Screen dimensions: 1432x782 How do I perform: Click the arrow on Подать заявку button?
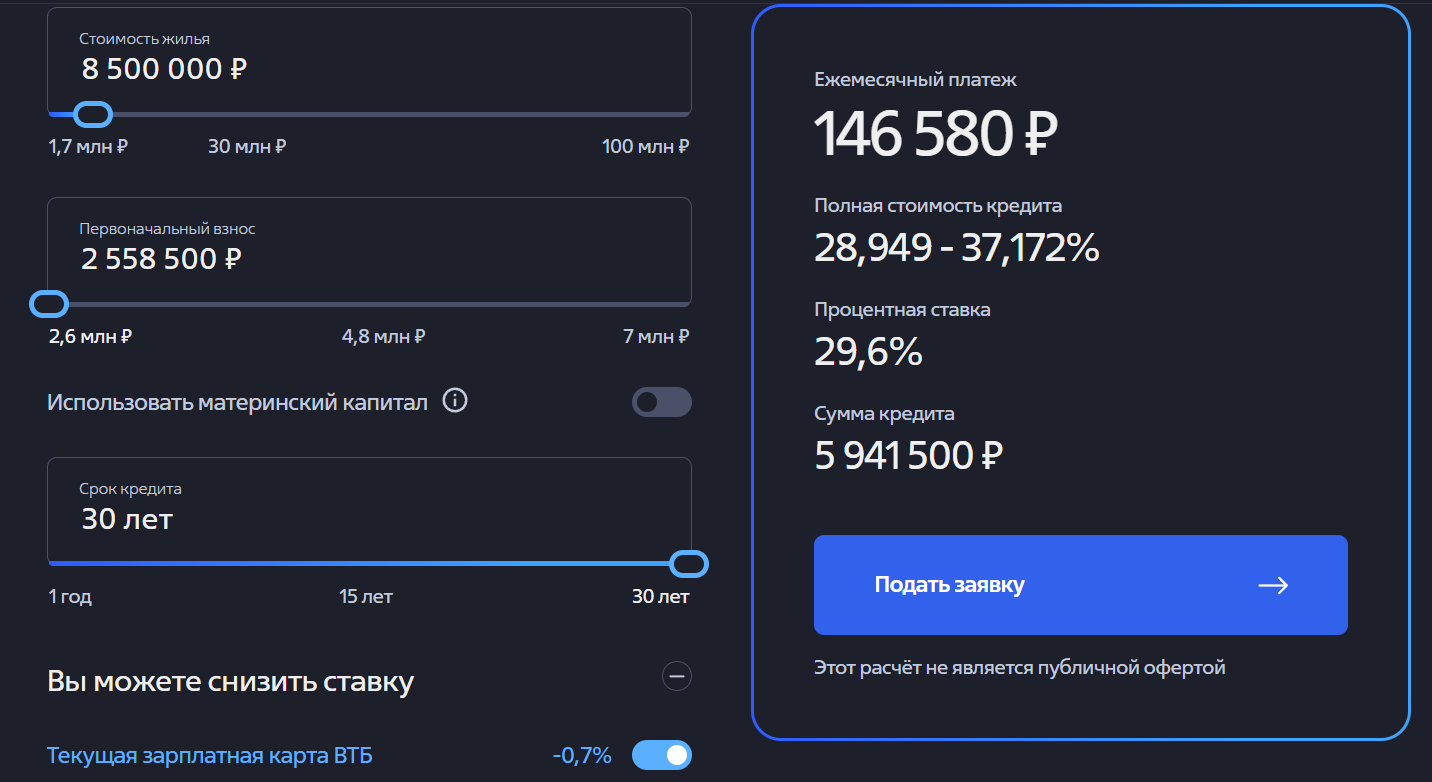(1272, 585)
